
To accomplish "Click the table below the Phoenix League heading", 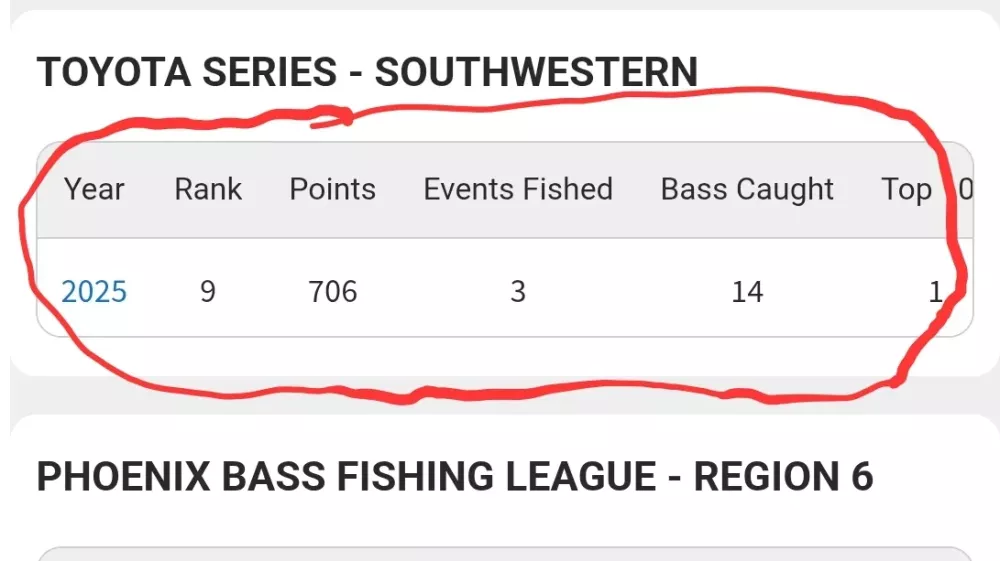I will point(505,553).
